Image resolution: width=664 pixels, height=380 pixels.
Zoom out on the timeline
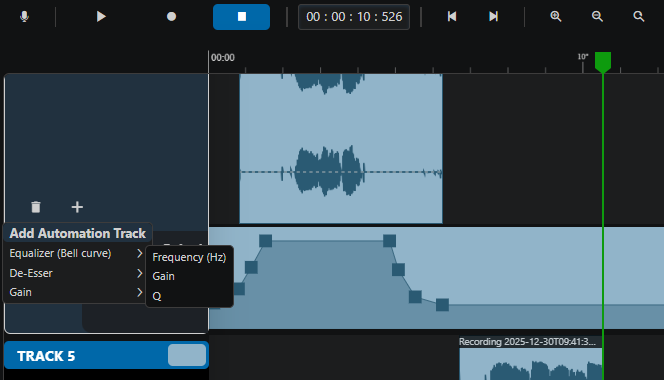tap(597, 17)
